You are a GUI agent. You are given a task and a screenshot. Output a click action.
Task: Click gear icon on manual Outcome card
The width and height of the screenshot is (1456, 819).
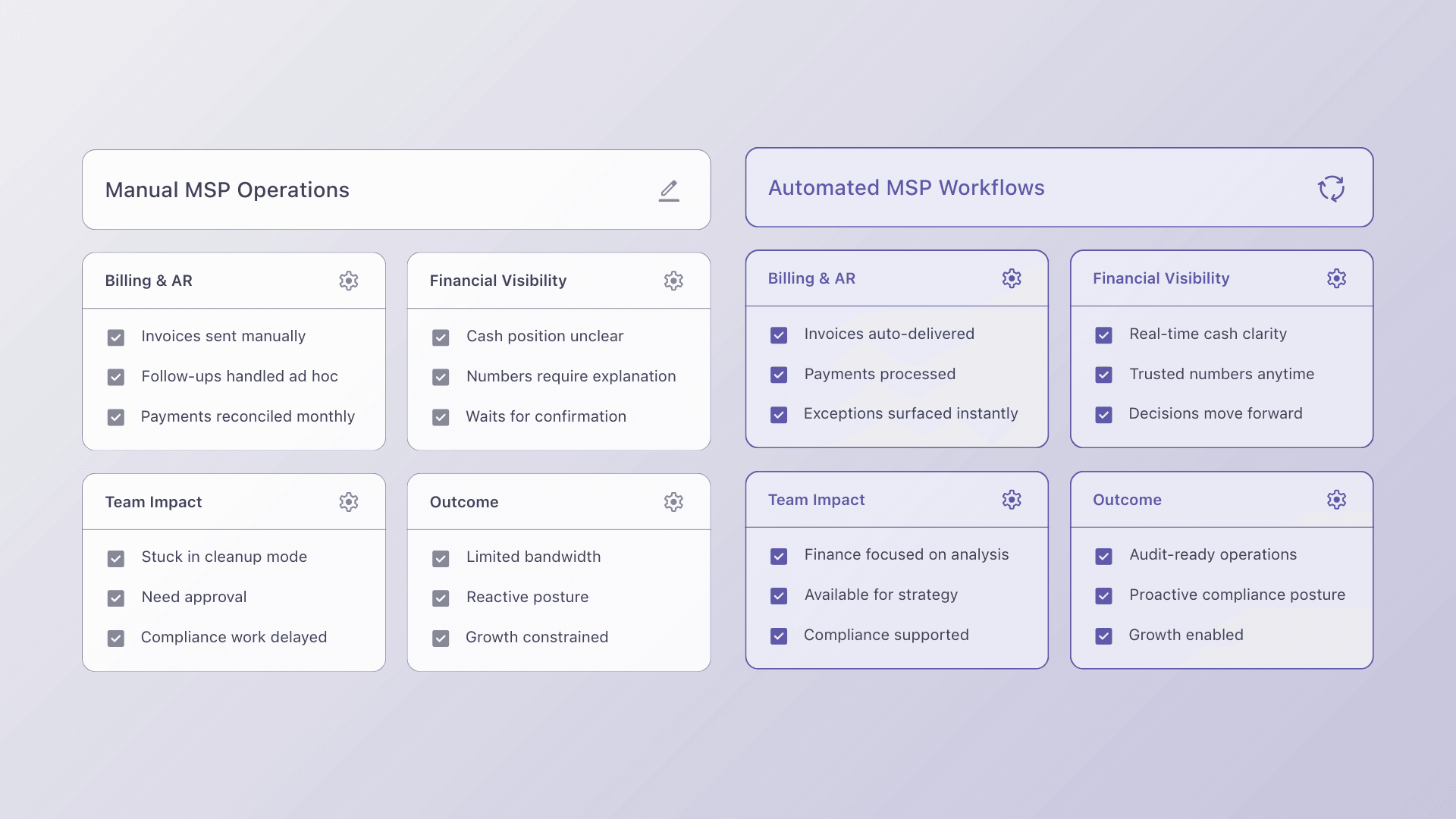(x=673, y=502)
